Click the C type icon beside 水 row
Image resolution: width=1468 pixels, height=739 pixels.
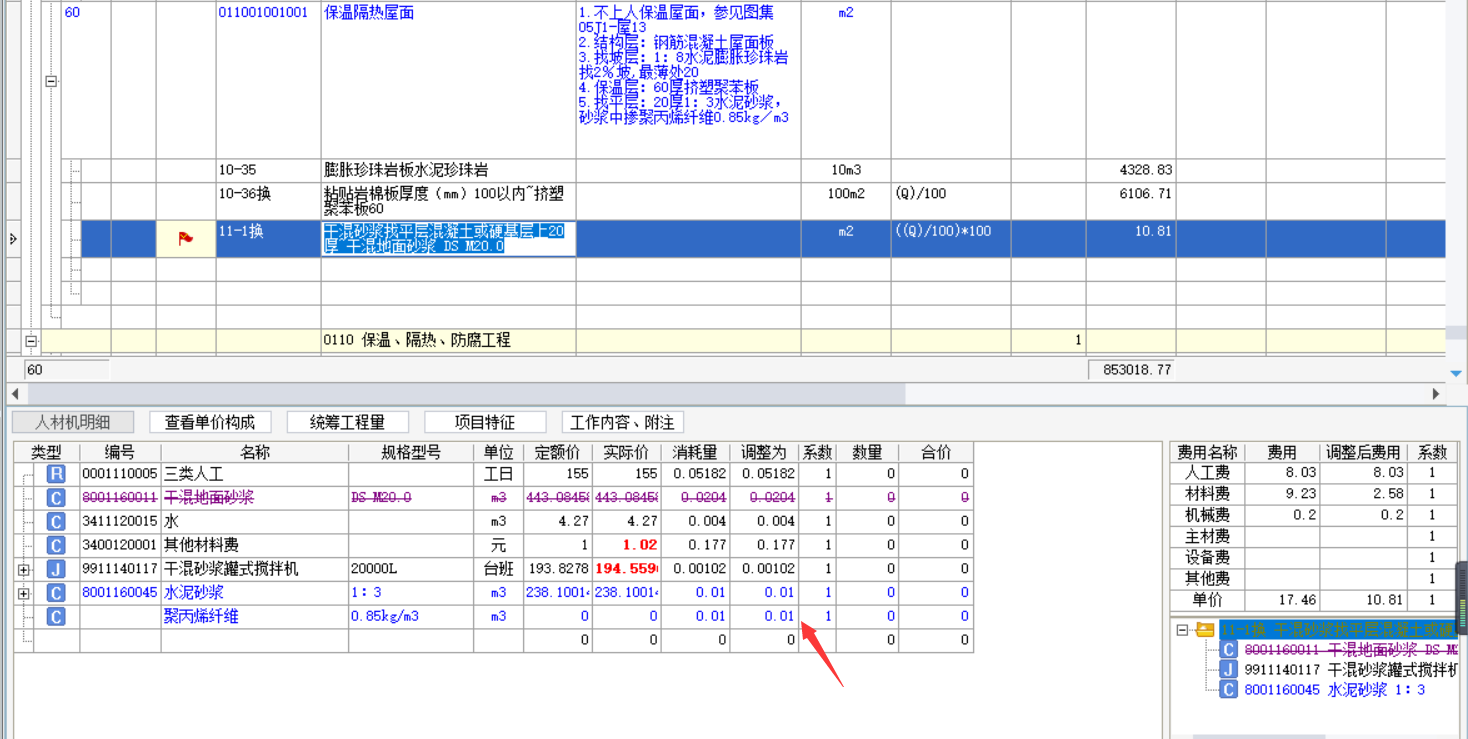56,522
